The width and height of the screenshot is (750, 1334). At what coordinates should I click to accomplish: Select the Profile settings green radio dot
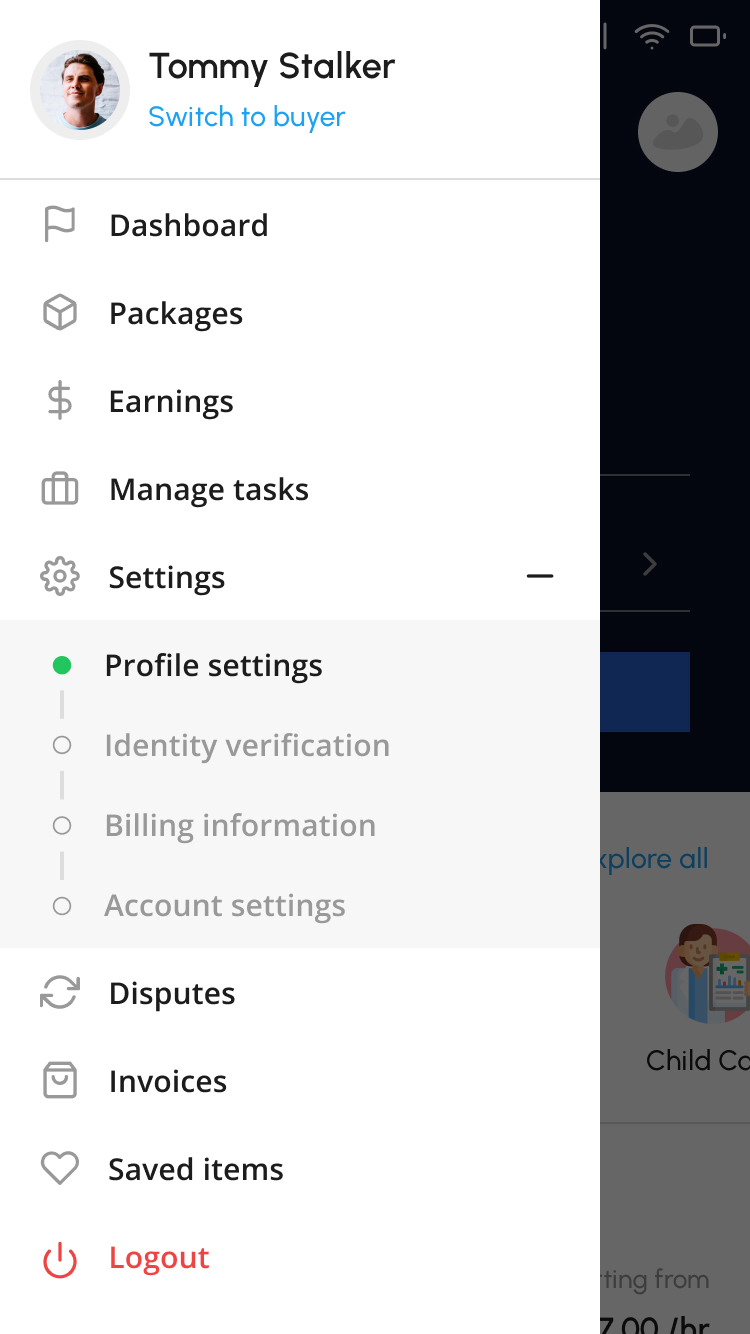coord(62,665)
